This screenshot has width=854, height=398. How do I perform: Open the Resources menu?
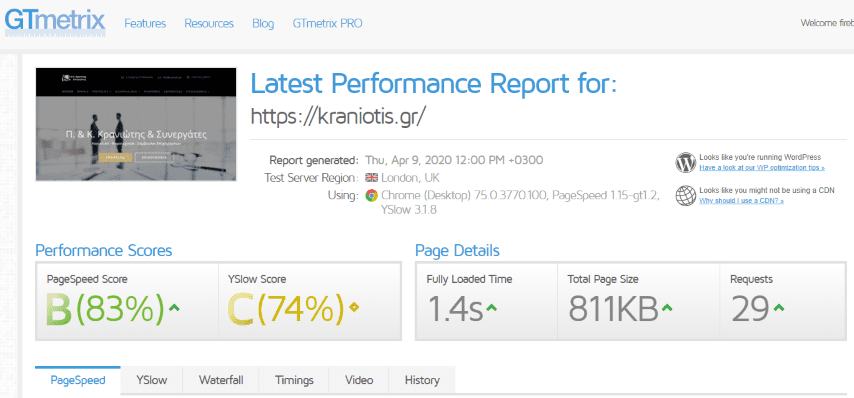(x=209, y=23)
